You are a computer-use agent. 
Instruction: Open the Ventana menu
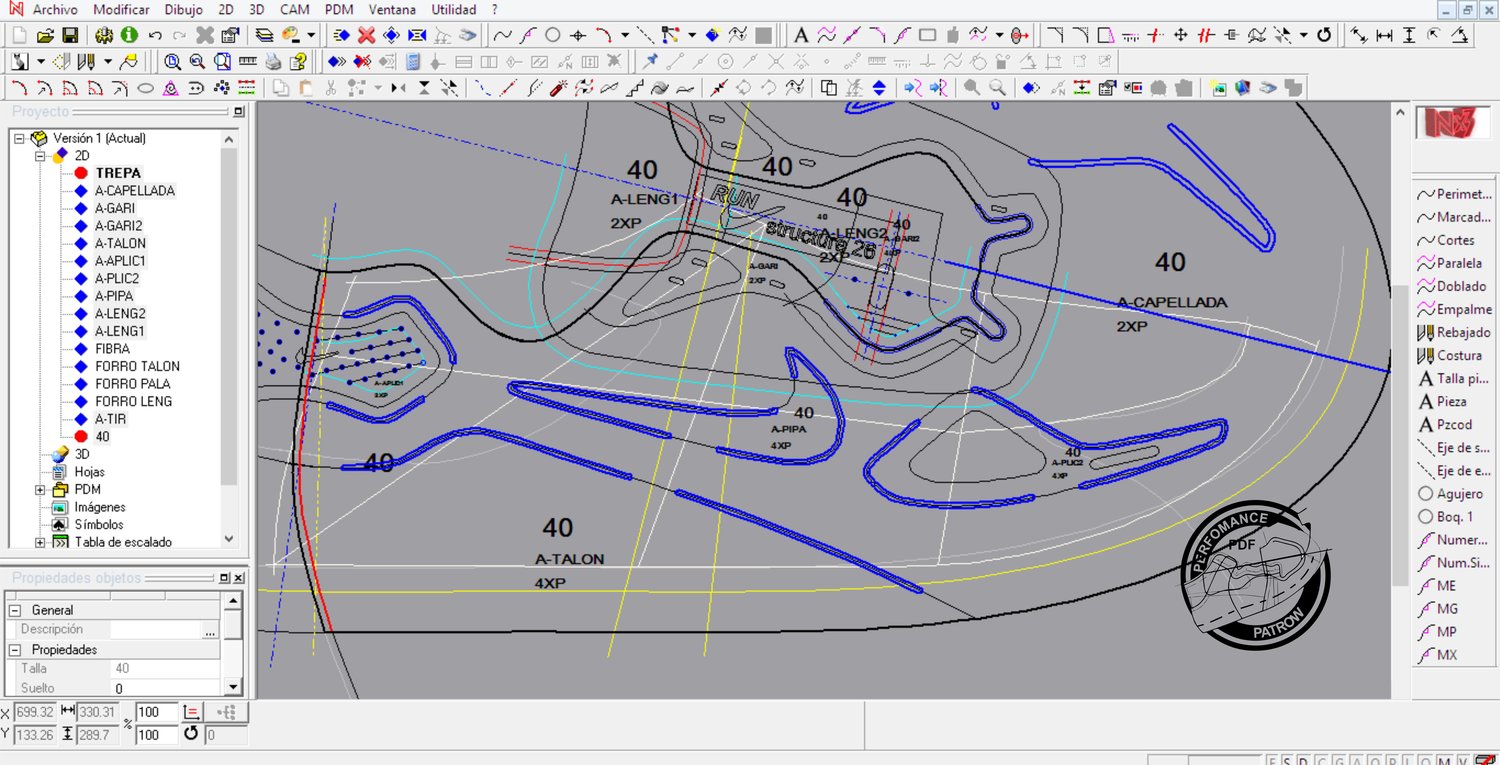click(392, 9)
